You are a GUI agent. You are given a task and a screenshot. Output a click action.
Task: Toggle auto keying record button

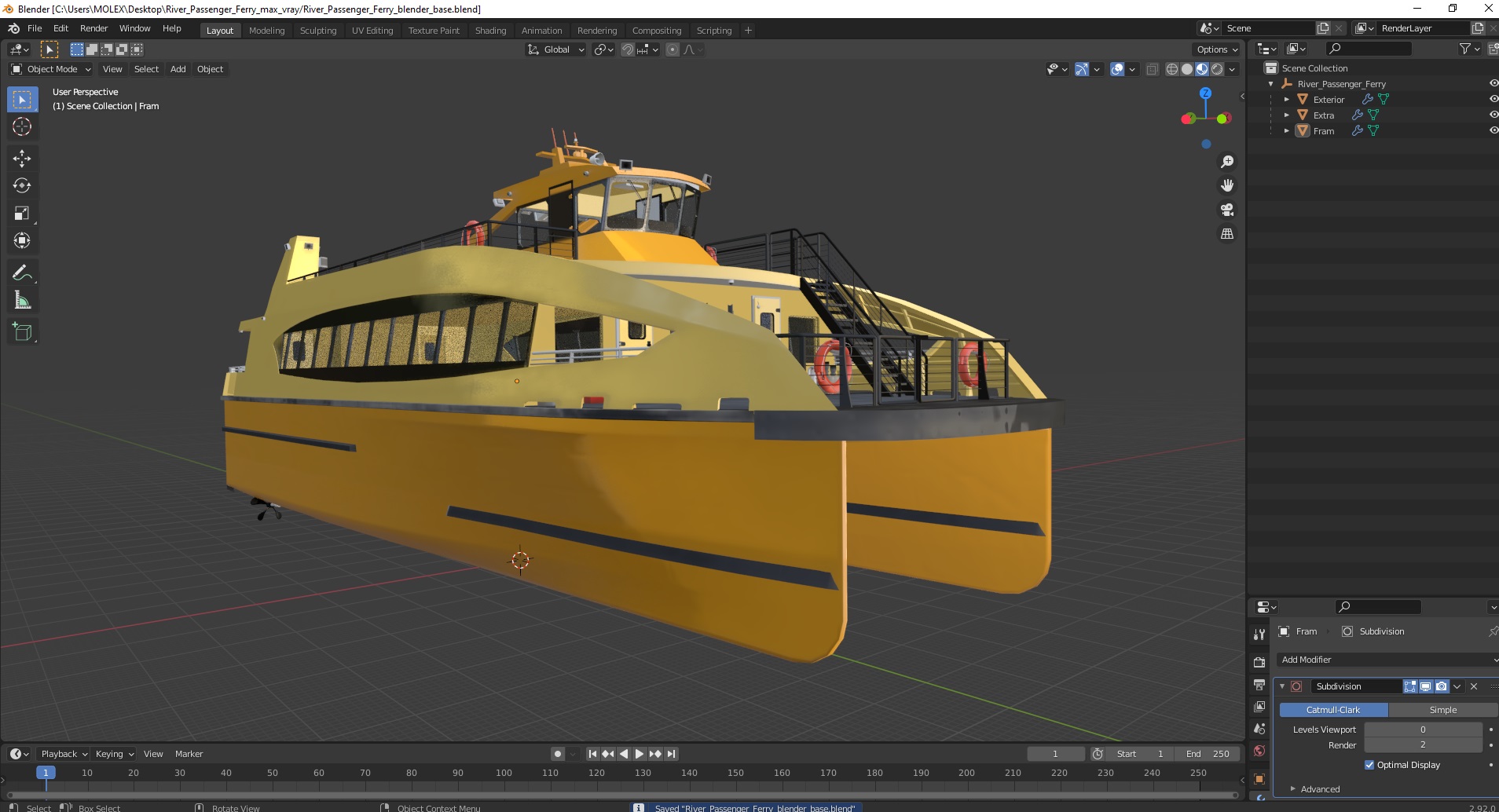[557, 754]
